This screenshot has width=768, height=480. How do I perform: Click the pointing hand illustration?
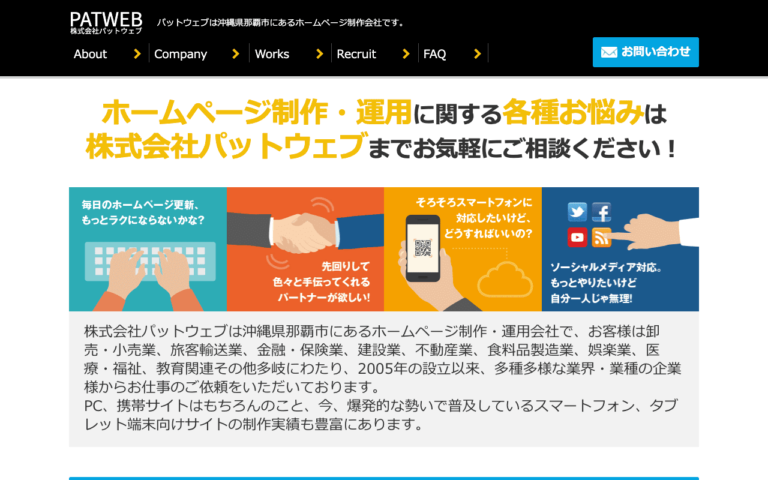(x=654, y=231)
